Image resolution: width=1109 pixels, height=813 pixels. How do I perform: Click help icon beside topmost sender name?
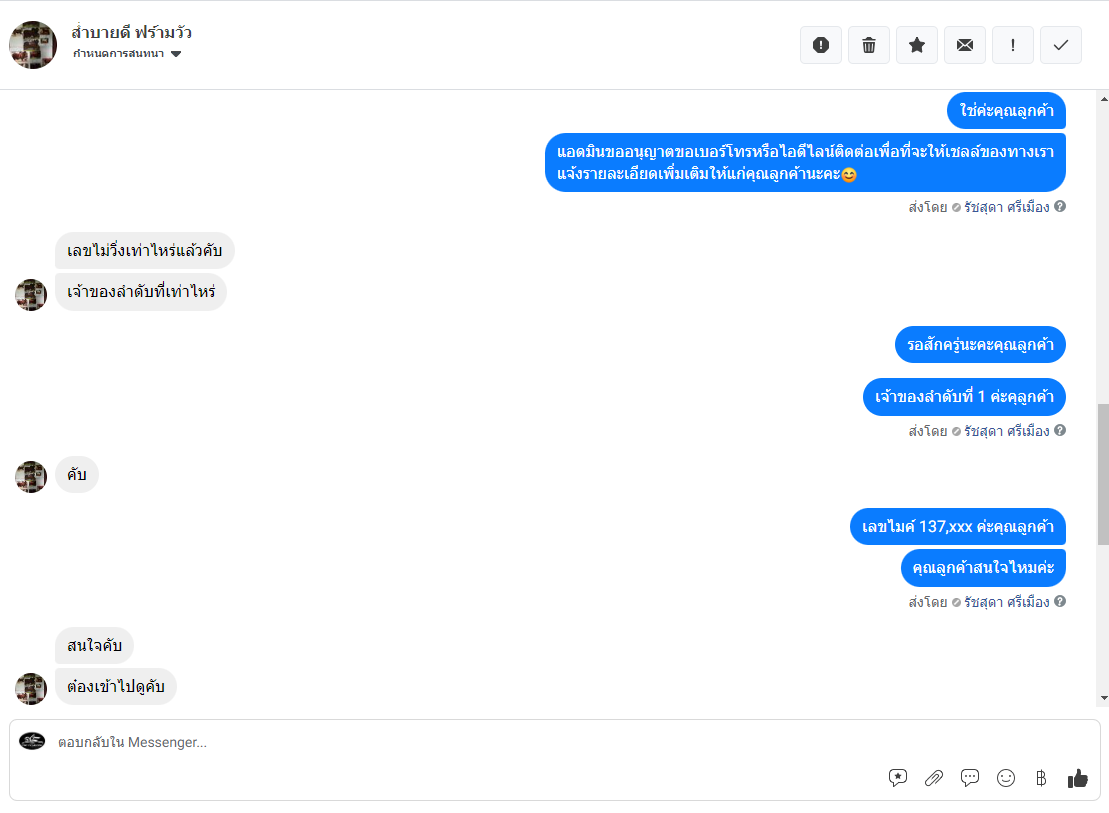tap(1059, 207)
